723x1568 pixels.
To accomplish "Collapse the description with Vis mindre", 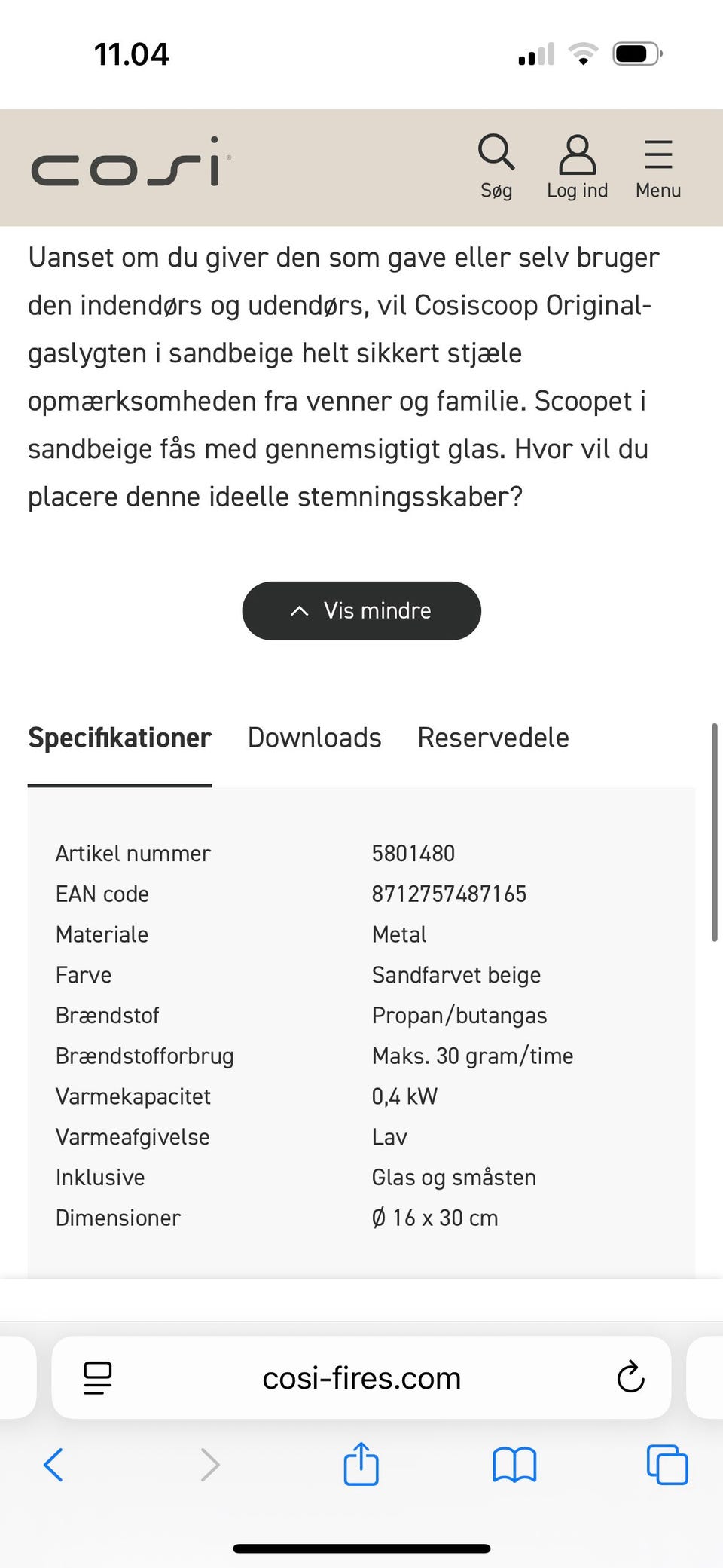I will click(x=361, y=610).
